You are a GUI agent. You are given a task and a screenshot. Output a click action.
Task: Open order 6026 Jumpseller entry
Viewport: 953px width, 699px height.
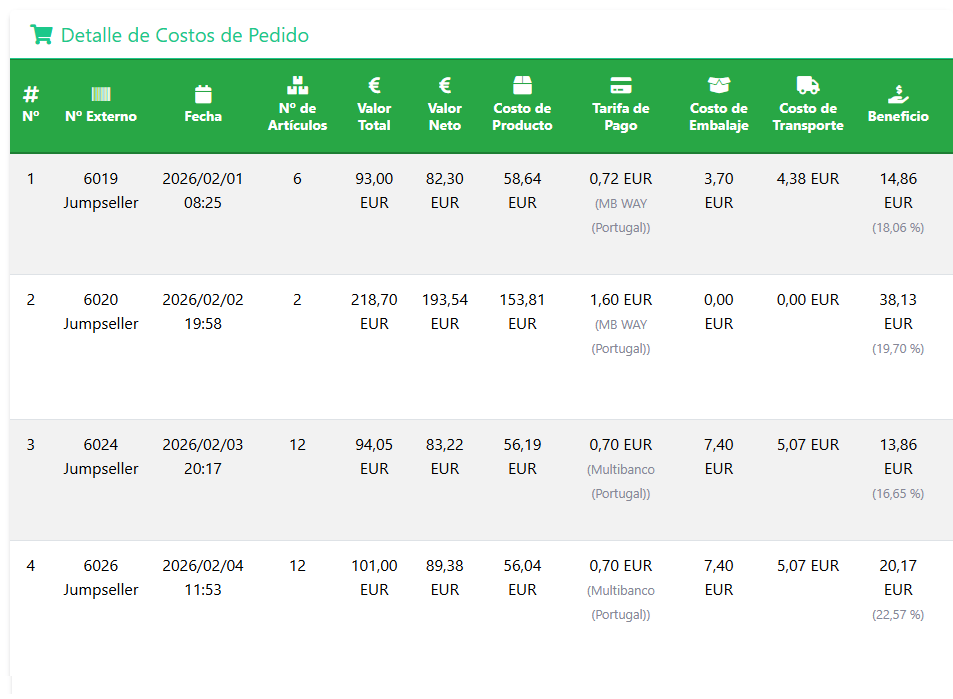[101, 578]
